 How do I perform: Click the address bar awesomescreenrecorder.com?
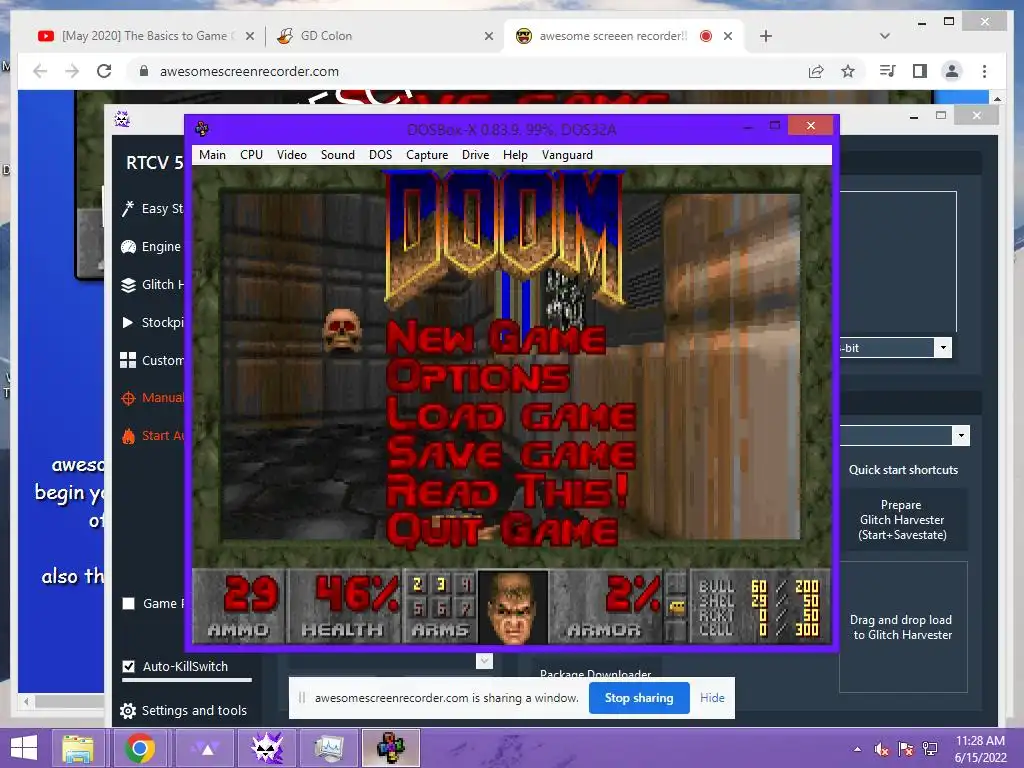(x=249, y=71)
